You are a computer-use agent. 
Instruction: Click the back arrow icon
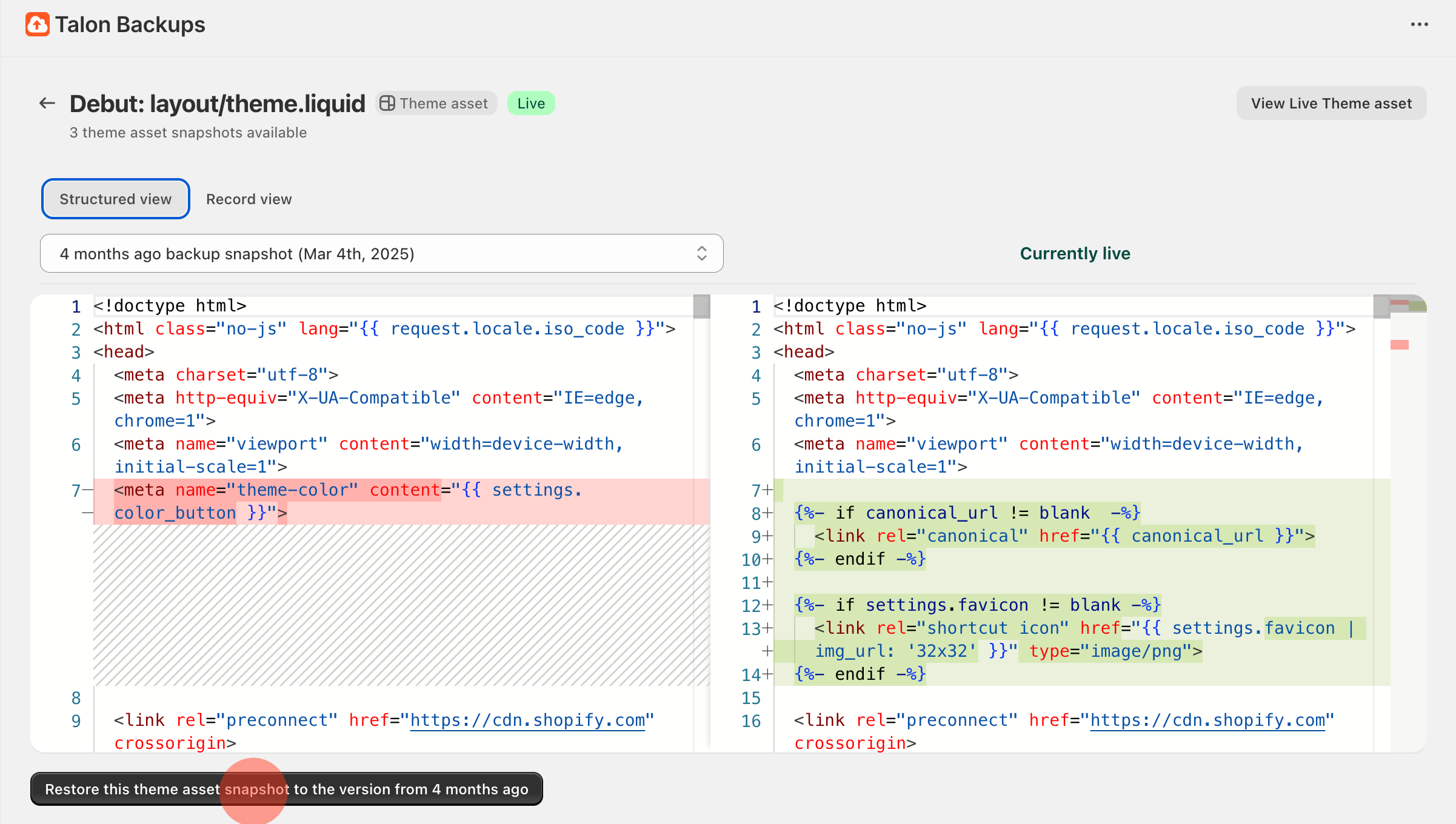point(47,104)
